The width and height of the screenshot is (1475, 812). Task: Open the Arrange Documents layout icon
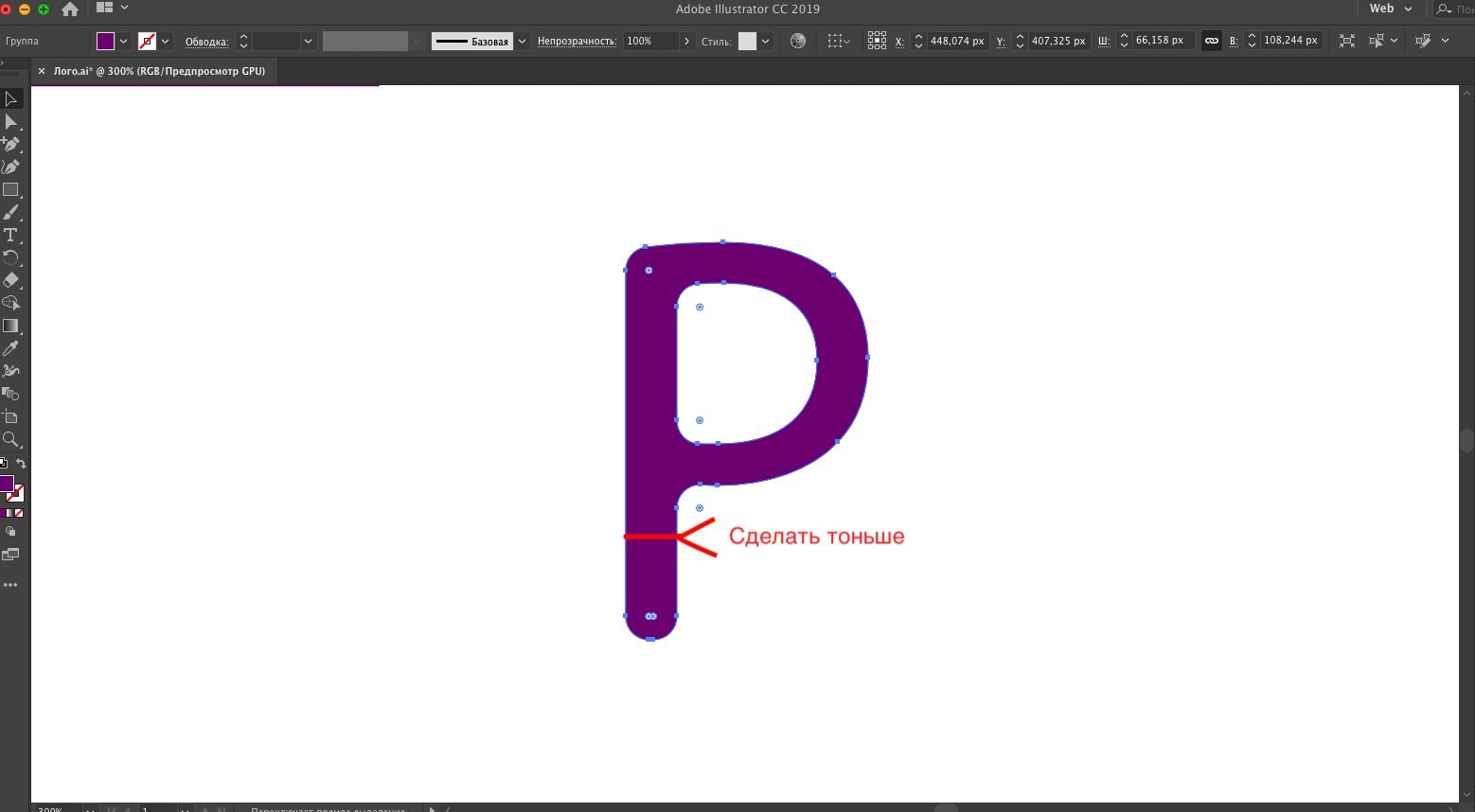click(x=104, y=8)
